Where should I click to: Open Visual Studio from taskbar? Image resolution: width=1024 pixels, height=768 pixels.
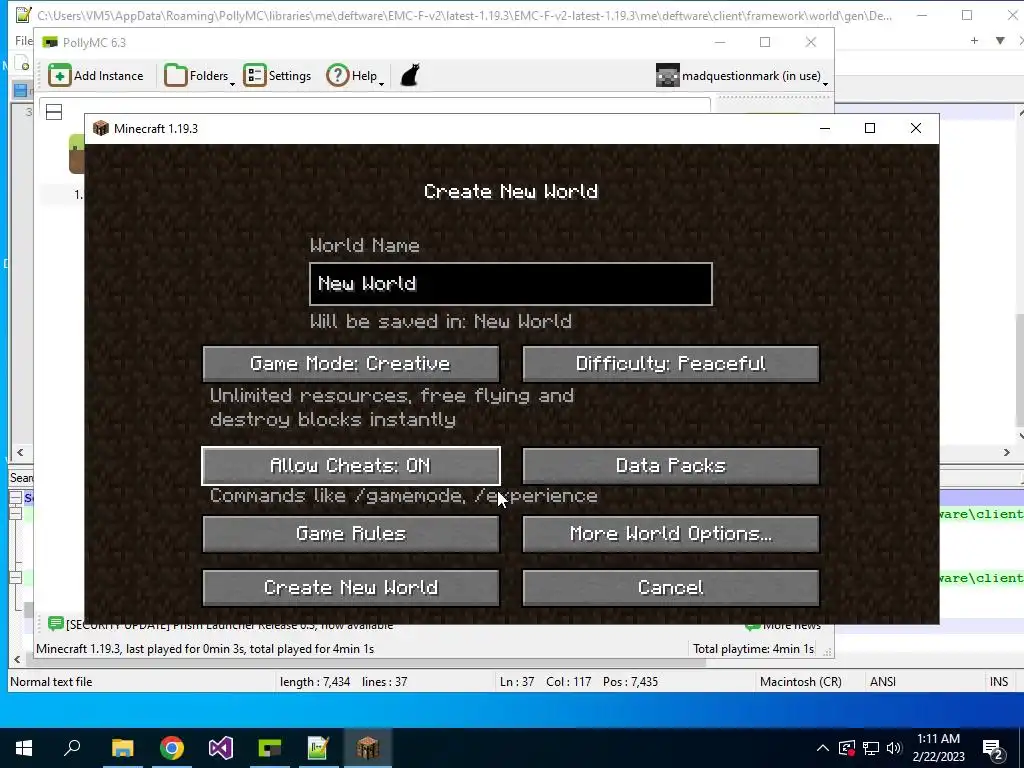pos(221,748)
